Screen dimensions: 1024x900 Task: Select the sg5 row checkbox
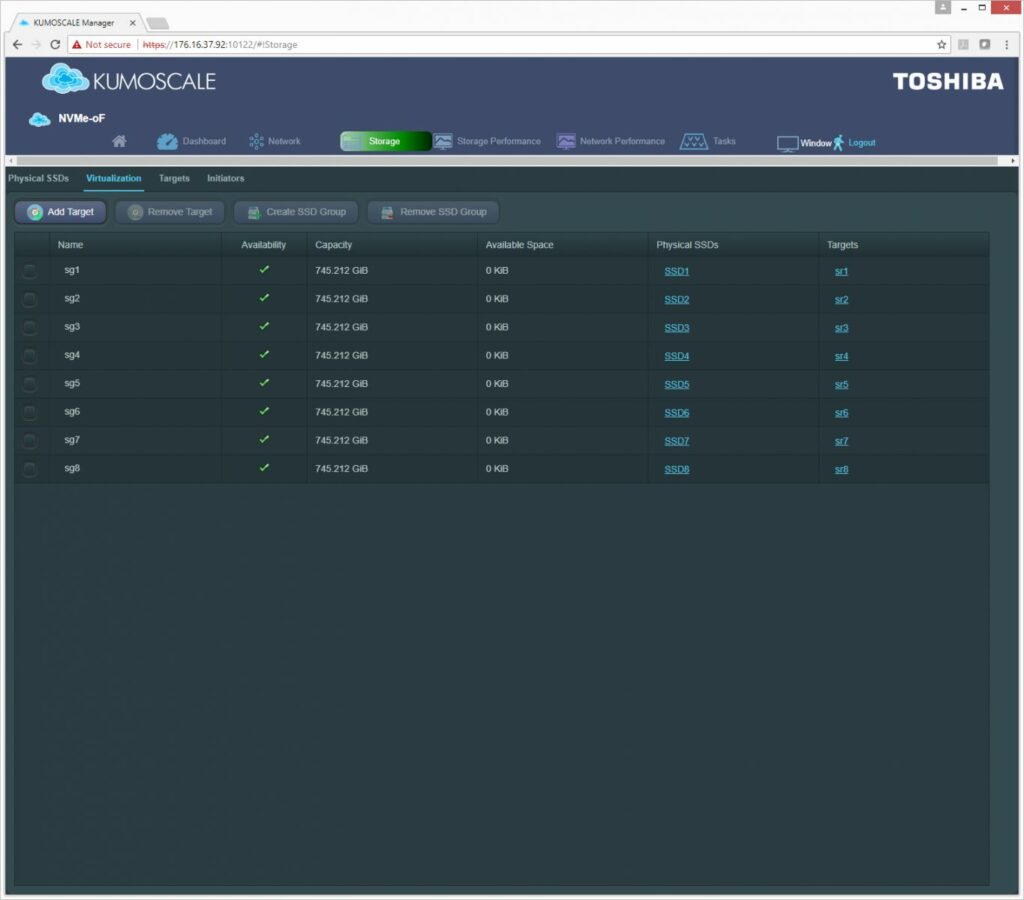(x=29, y=384)
